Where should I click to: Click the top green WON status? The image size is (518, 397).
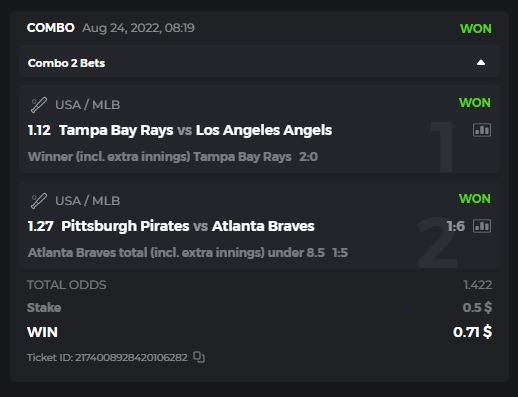(x=476, y=29)
